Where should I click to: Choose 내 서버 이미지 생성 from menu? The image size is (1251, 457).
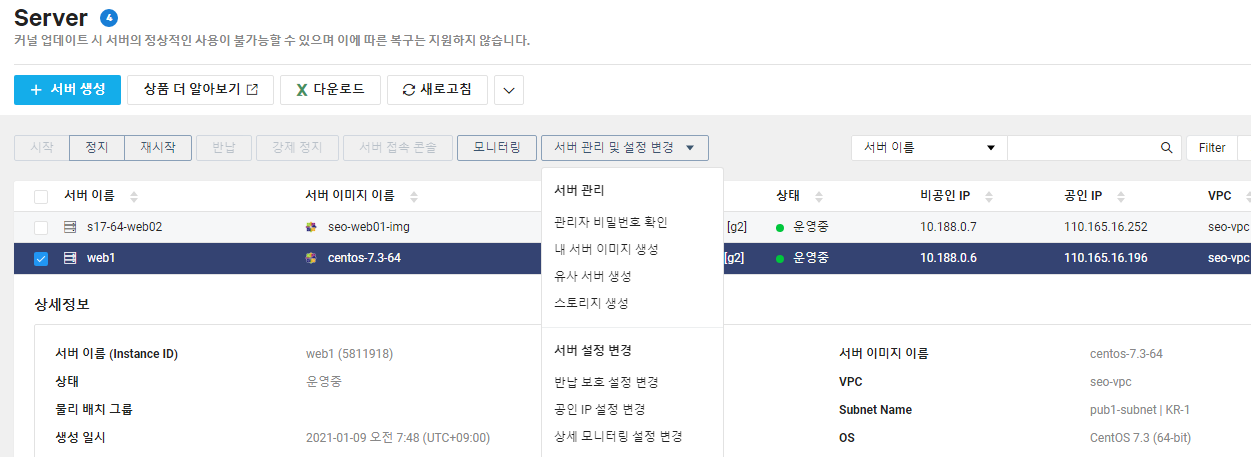[x=606, y=249]
